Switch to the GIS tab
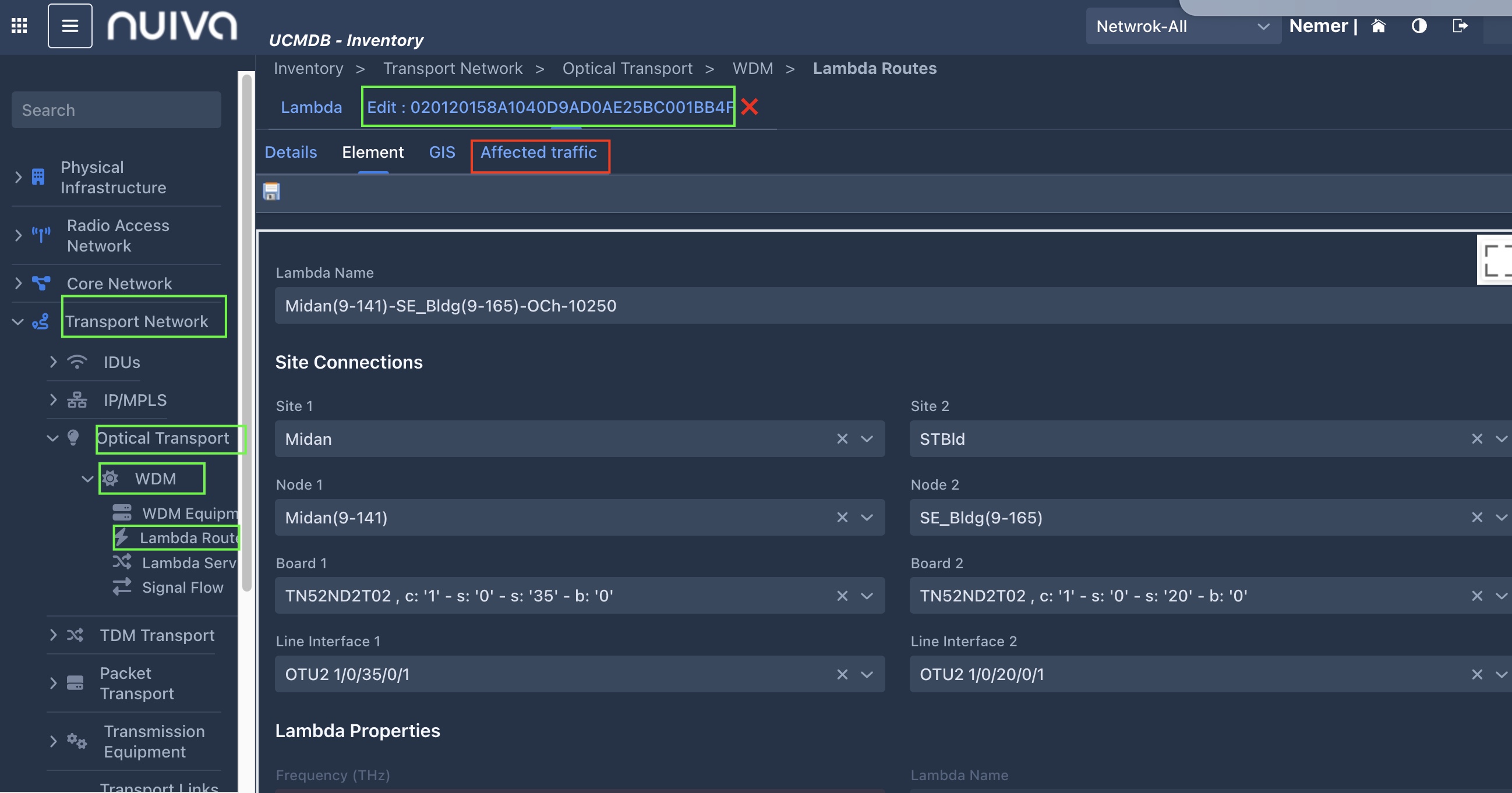This screenshot has height=793, width=1512. (x=441, y=153)
